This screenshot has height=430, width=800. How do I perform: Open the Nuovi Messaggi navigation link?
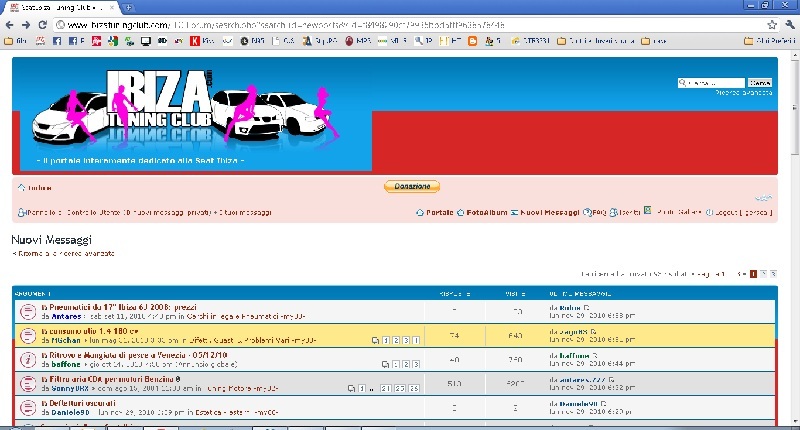[x=545, y=212]
